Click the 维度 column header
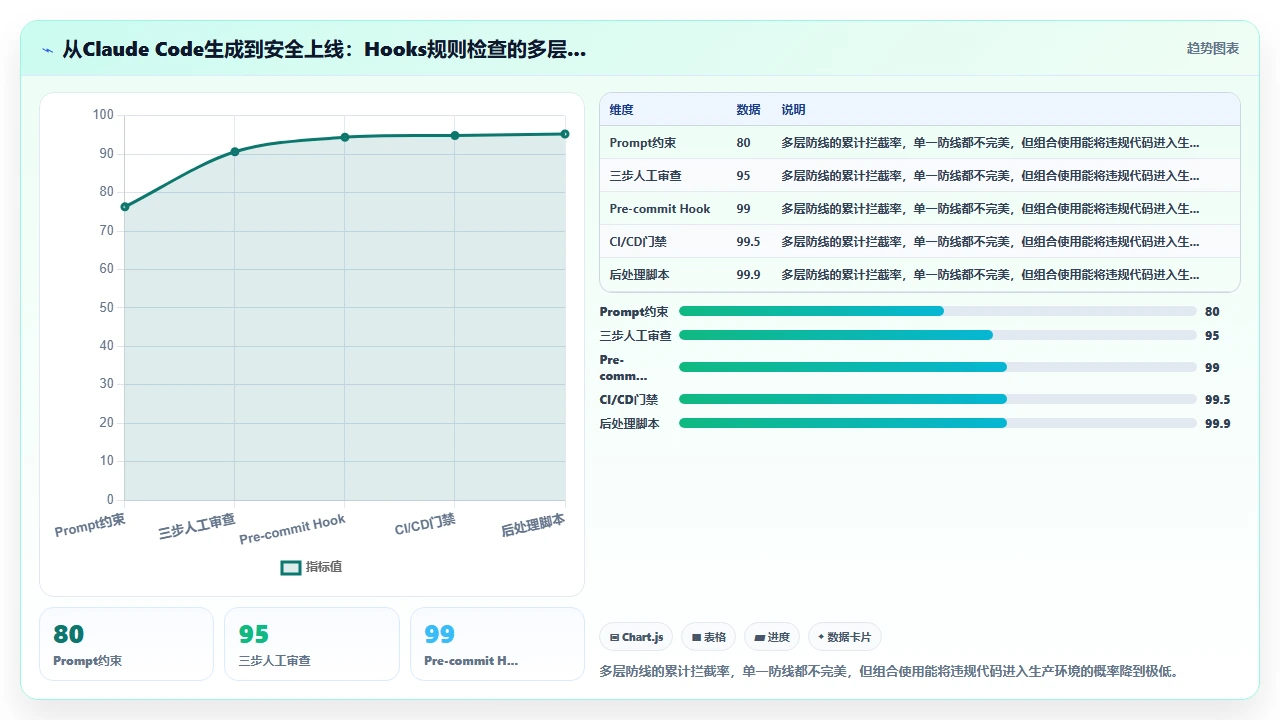 point(622,110)
